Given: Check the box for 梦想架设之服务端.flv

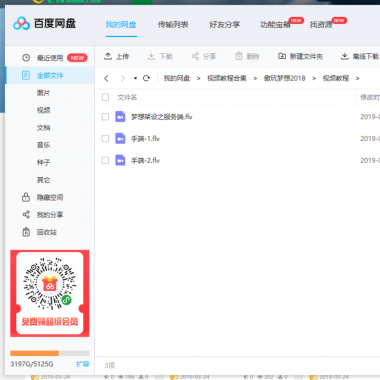Looking at the screenshot, I should click(x=105, y=117).
